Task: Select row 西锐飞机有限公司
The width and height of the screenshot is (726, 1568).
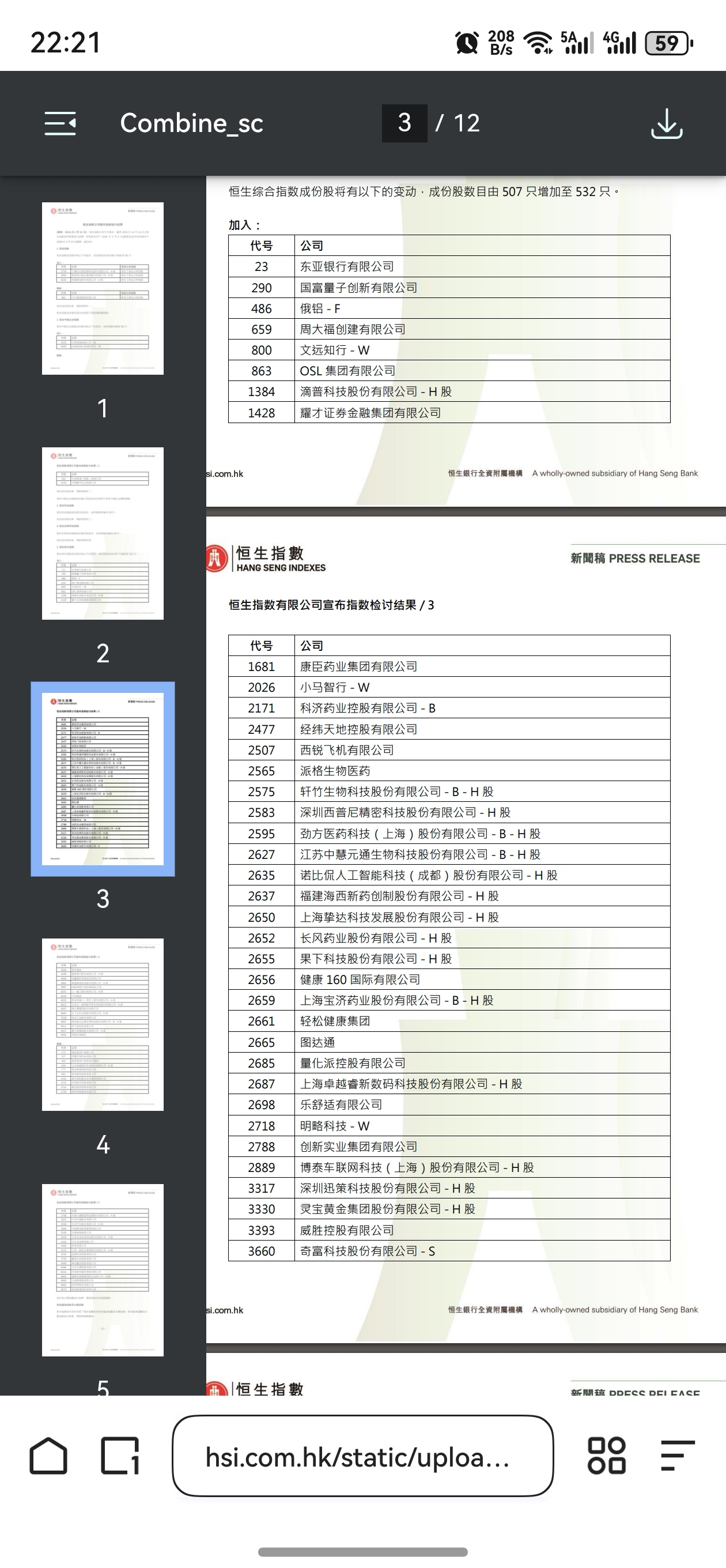Action: tap(449, 750)
